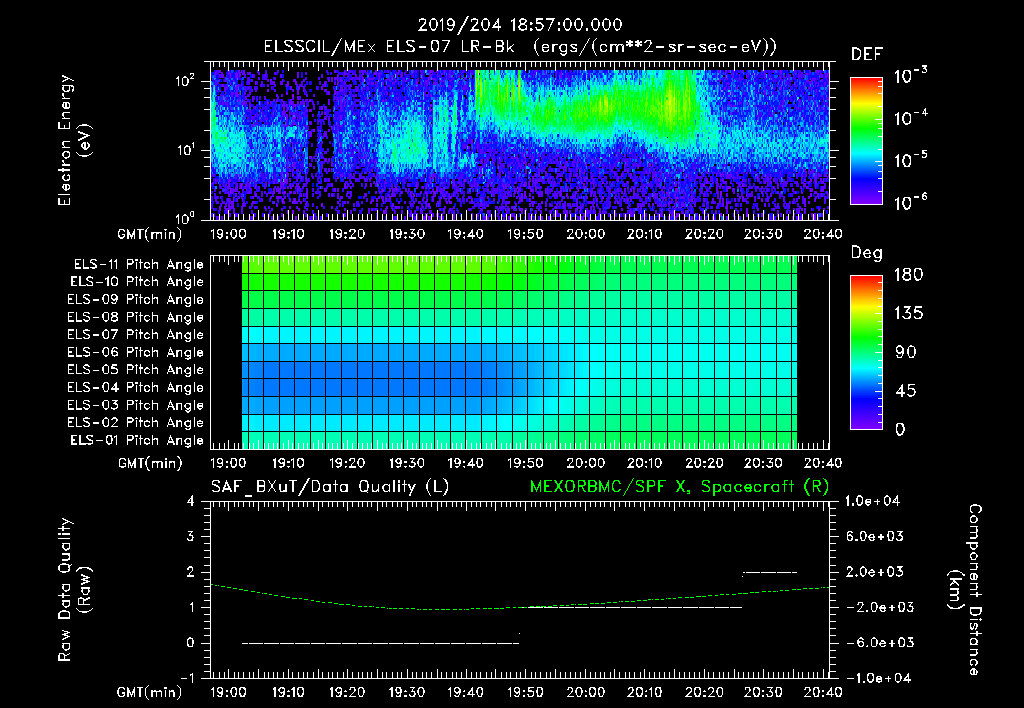Viewport: 1024px width, 708px height.
Task: Select the 'ELS-09 Pitch Angle' row label
Action: pyautogui.click(x=136, y=300)
